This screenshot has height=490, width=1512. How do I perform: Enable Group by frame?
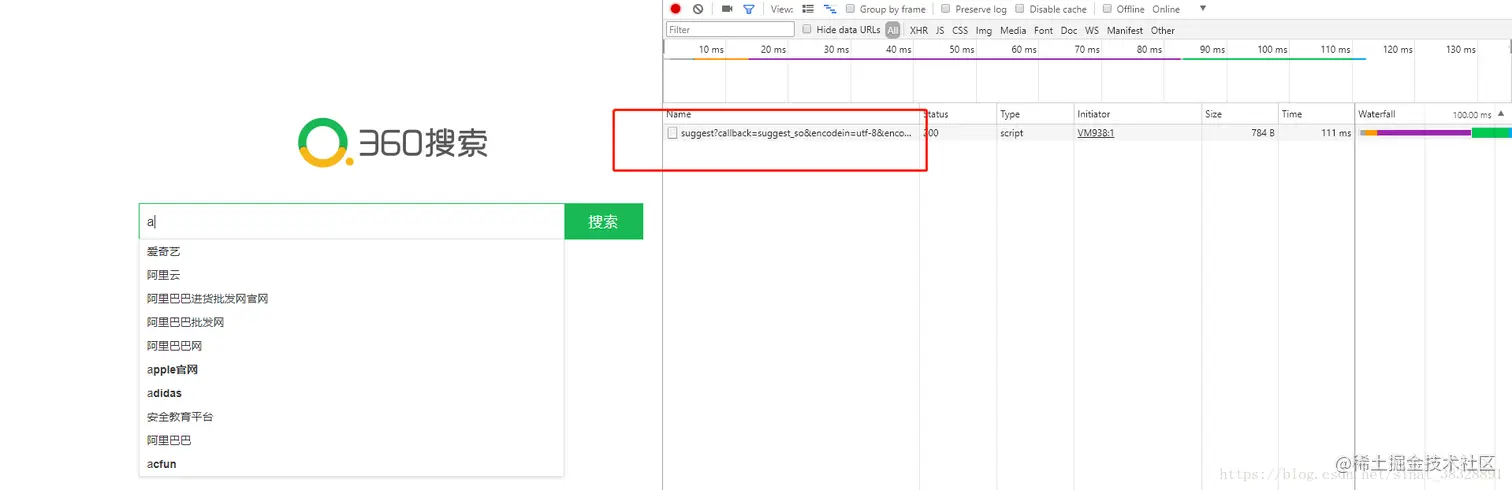[x=851, y=9]
